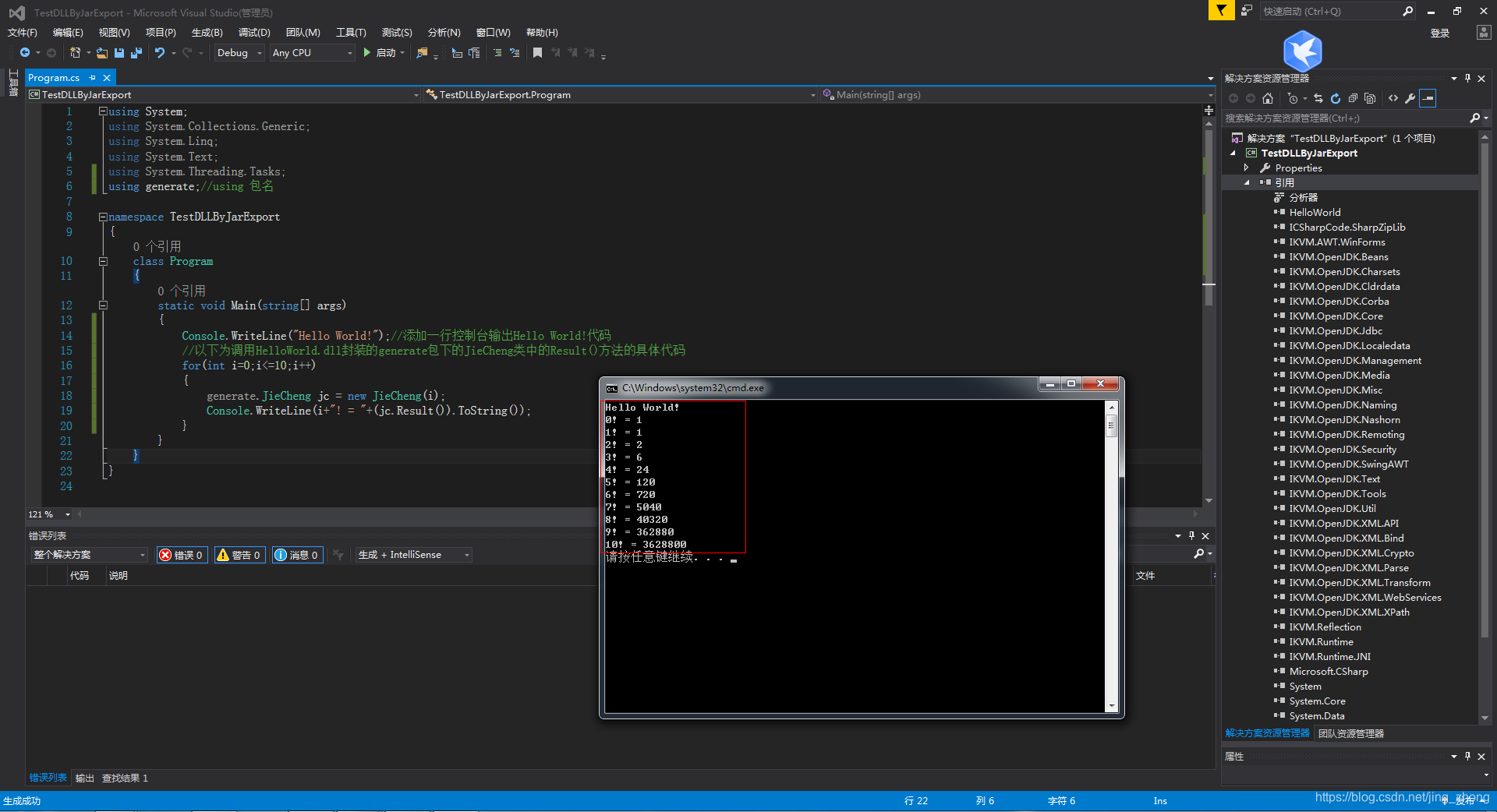Collapse the class Program code block
This screenshot has width=1497, height=812.
103,262
